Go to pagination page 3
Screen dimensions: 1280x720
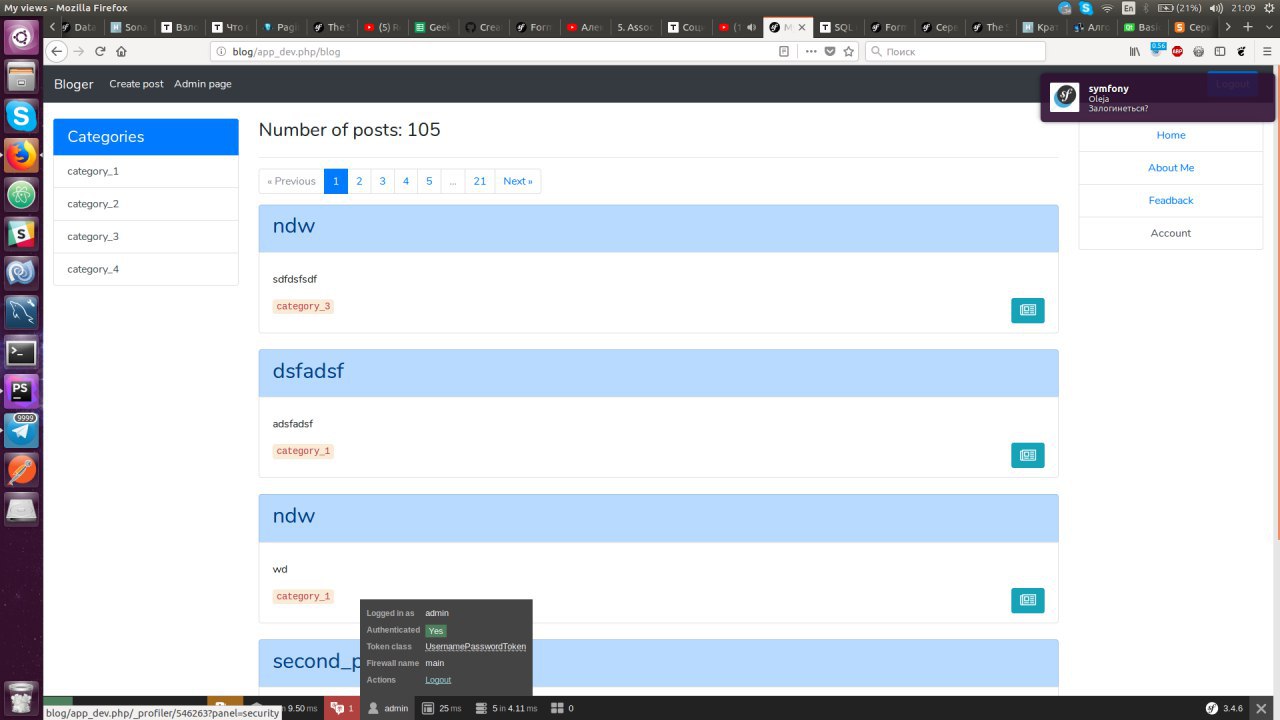(382, 181)
